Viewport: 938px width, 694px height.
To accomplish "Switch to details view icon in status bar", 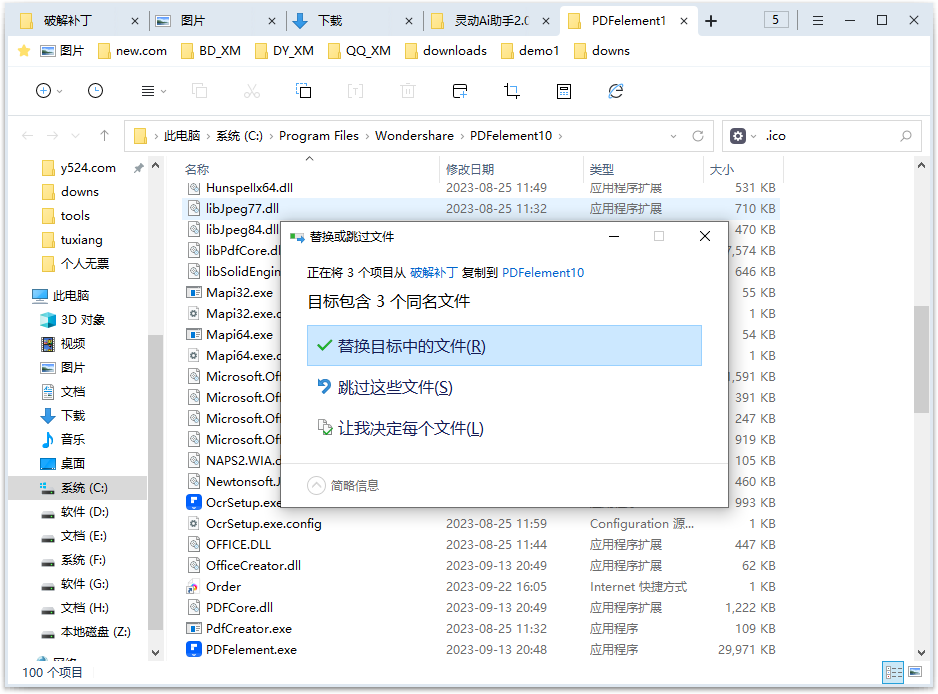I will coord(894,672).
